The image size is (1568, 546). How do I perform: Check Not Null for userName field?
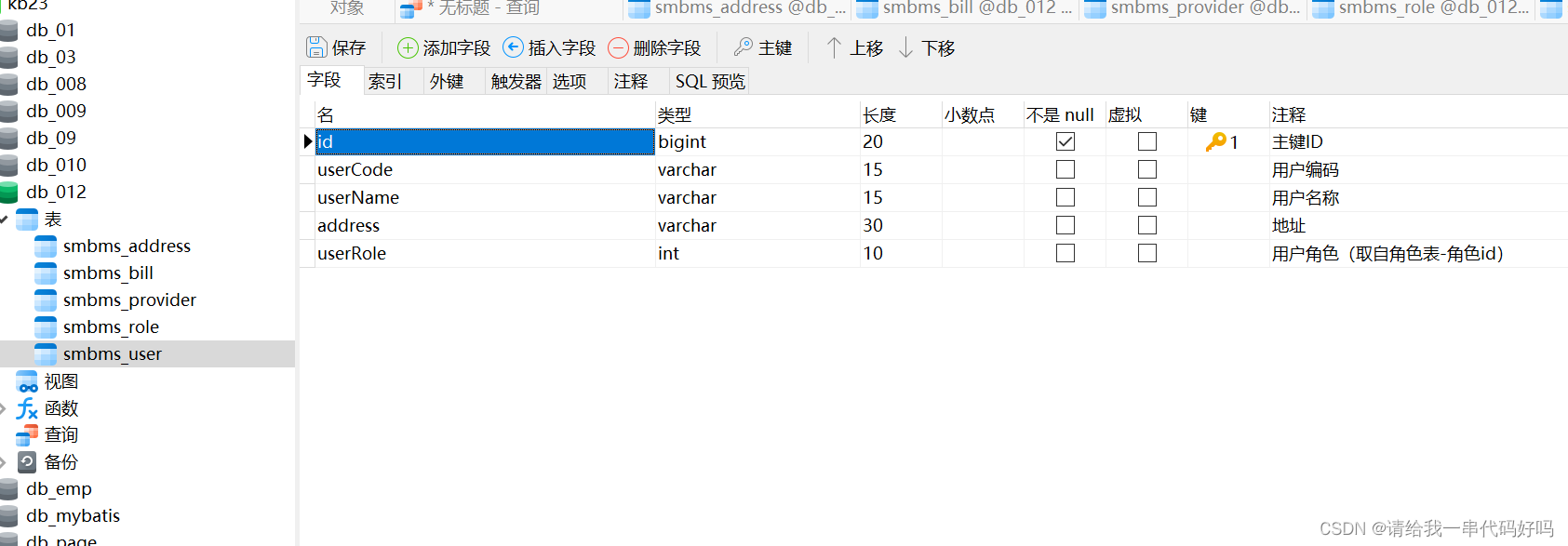coord(1065,197)
